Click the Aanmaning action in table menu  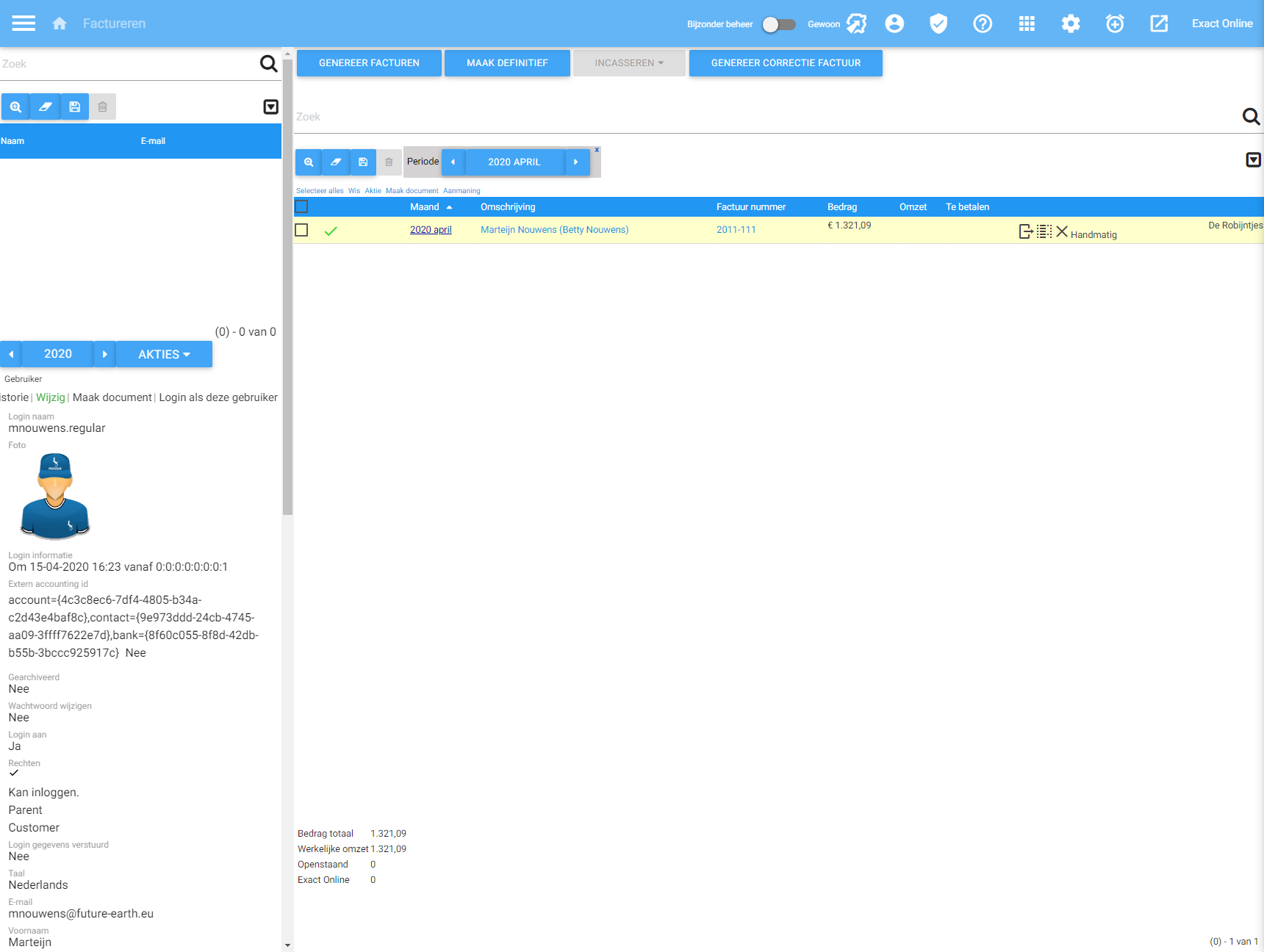click(x=462, y=191)
